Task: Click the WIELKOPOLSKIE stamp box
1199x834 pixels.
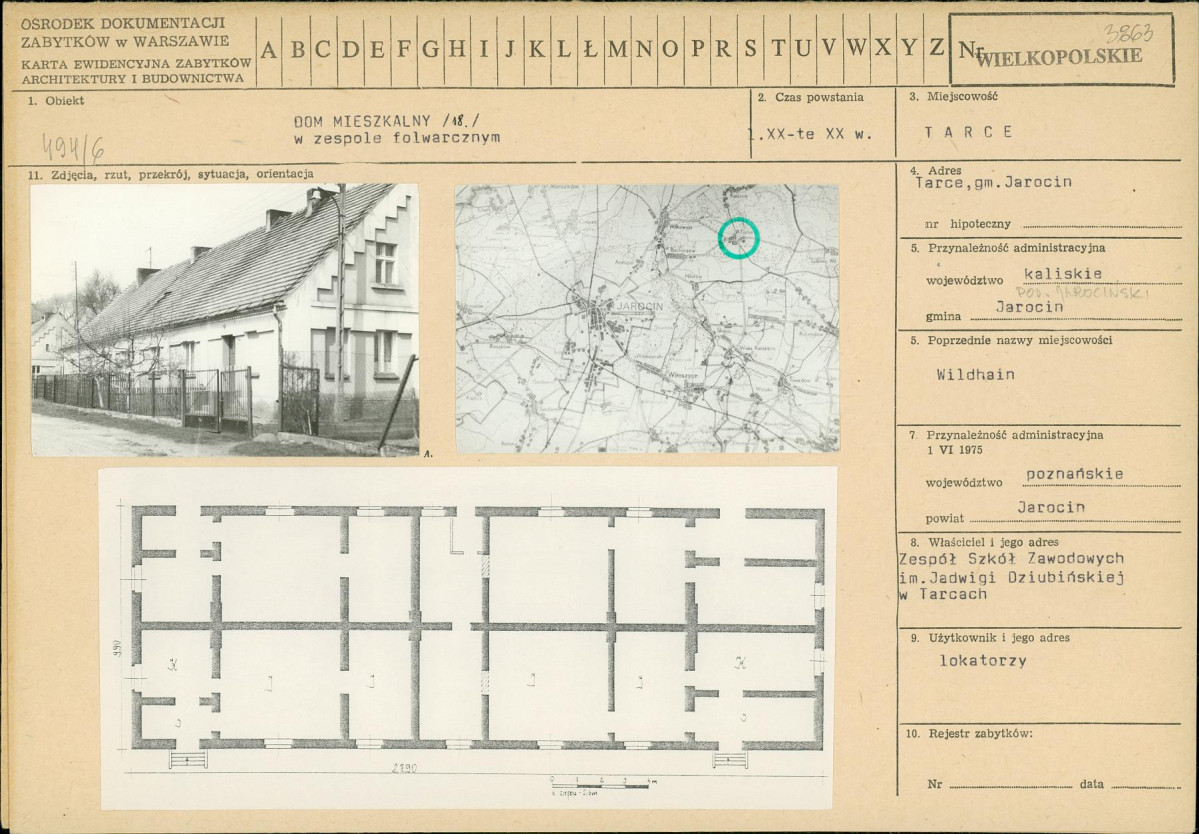Action: point(1061,49)
